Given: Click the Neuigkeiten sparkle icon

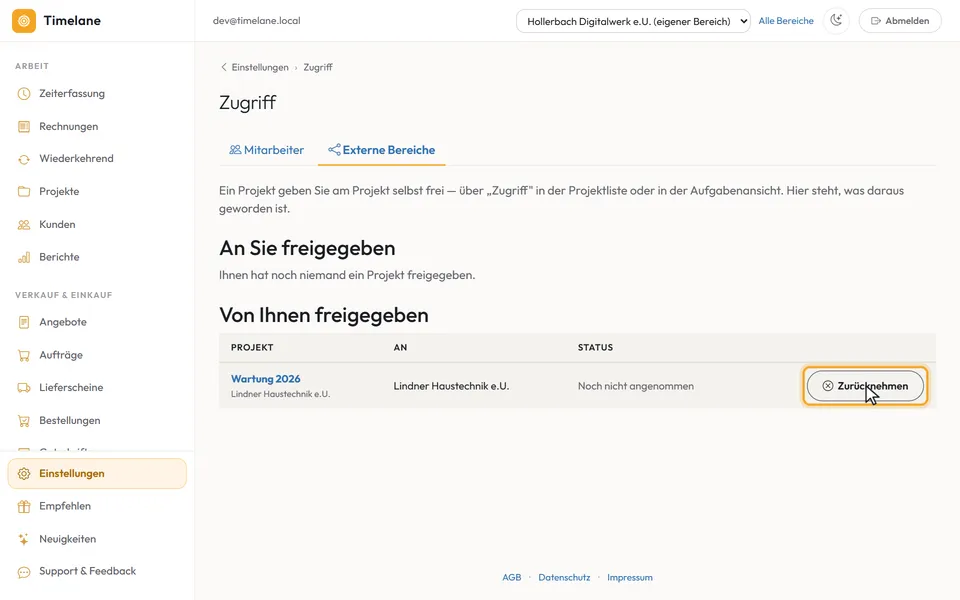Looking at the screenshot, I should [x=24, y=539].
